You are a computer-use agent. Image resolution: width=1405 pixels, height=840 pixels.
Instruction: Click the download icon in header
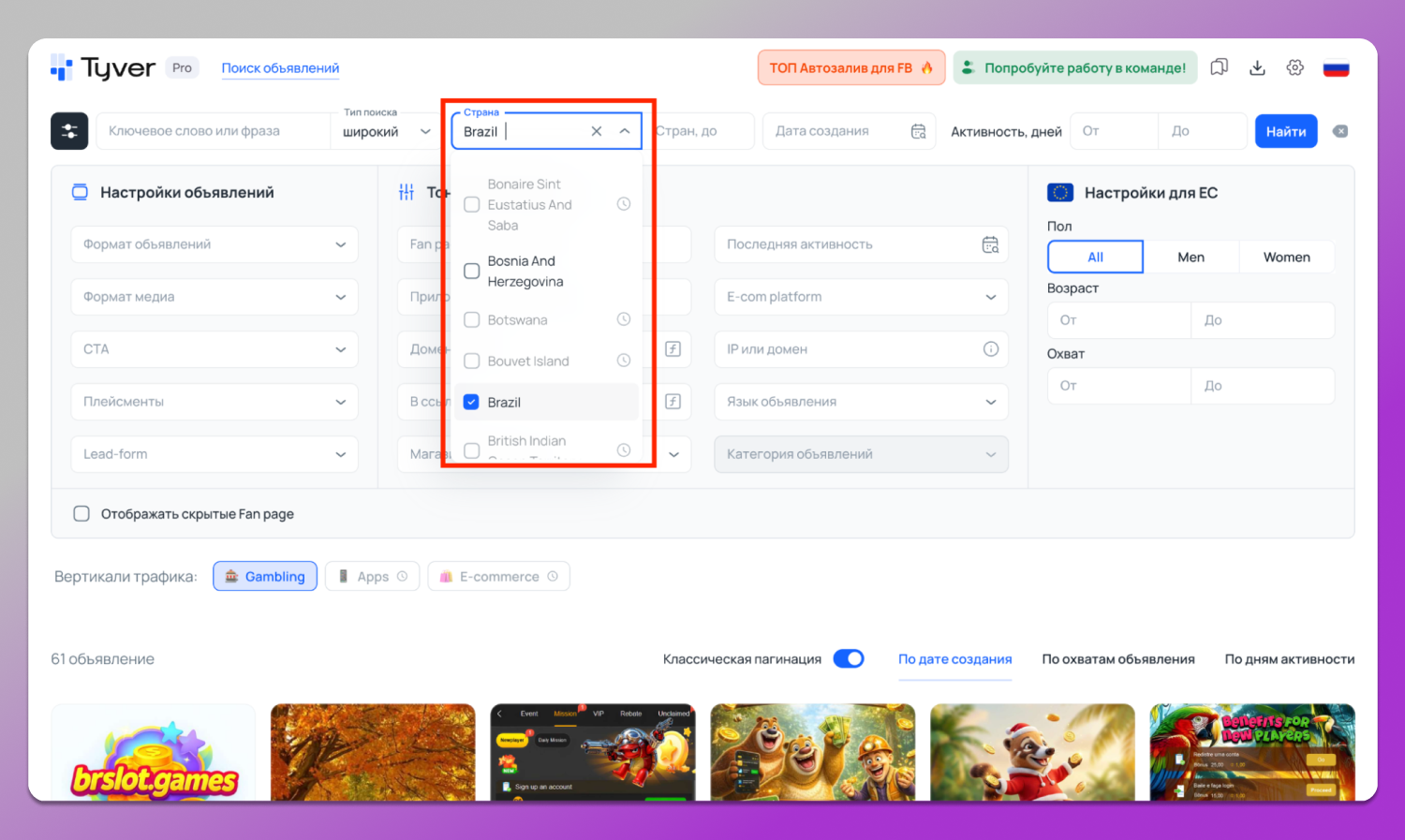[1257, 67]
